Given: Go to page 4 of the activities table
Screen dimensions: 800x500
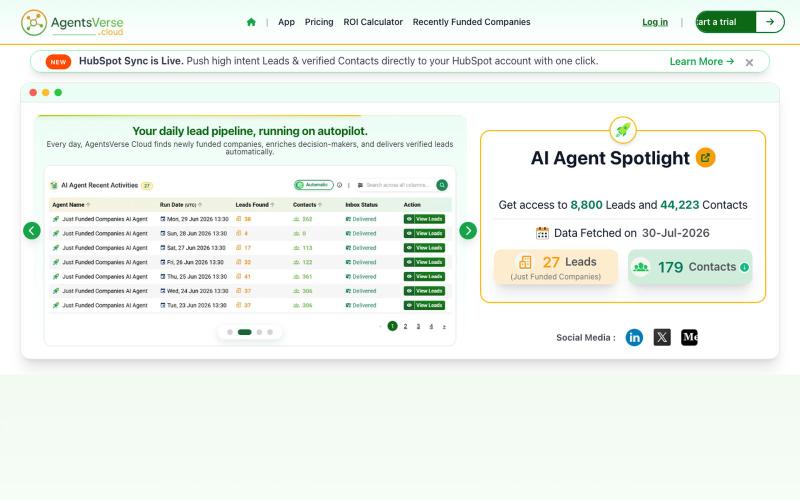Looking at the screenshot, I should (x=432, y=327).
